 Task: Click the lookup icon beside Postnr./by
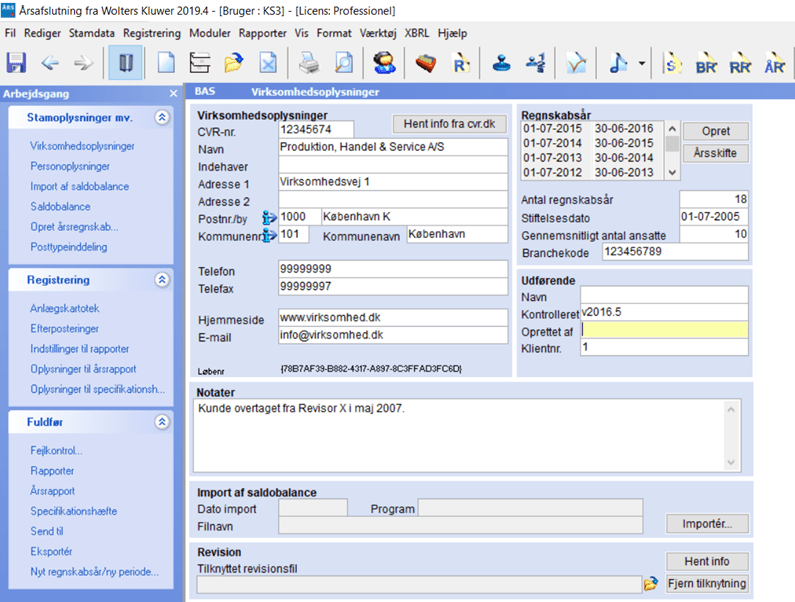pyautogui.click(x=268, y=216)
